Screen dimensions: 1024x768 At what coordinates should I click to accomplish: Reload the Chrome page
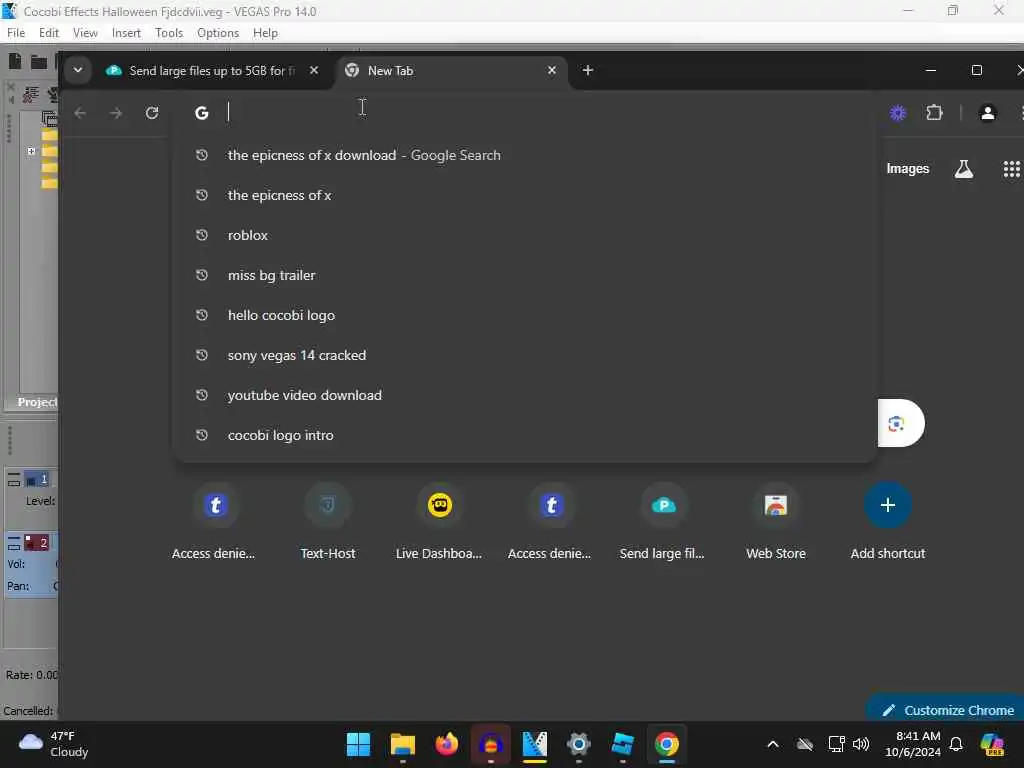coord(152,113)
